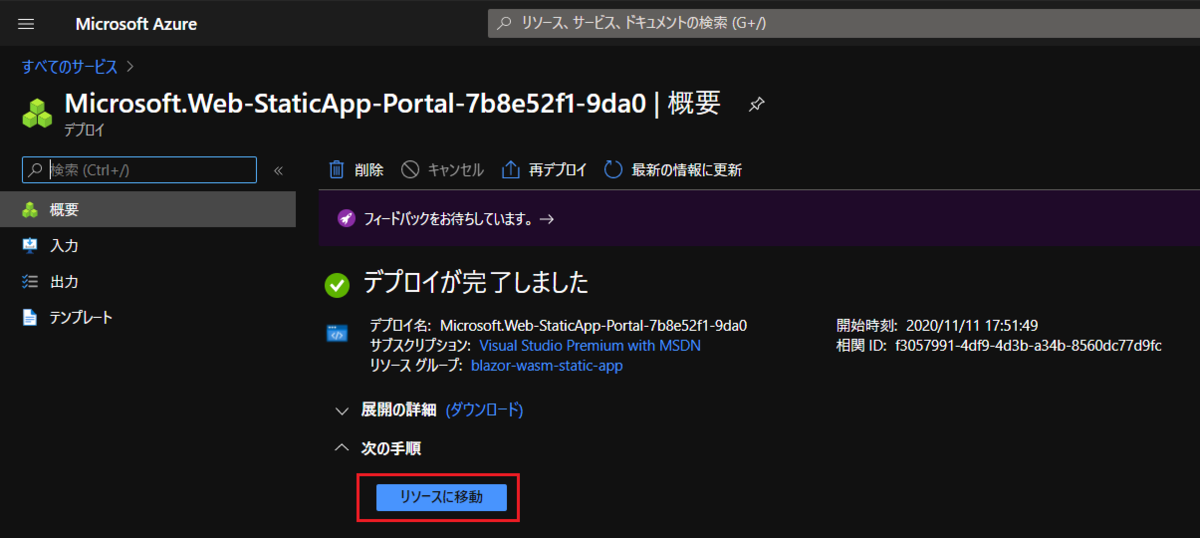
Task: Click the blue deployment name code icon
Action: (337, 334)
